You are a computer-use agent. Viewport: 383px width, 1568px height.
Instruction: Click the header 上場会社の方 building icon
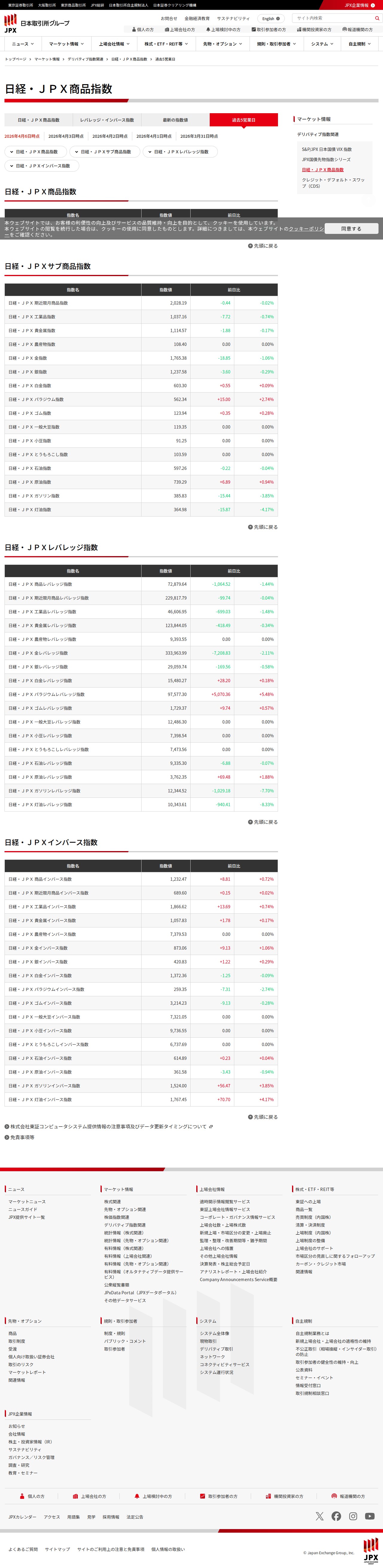(x=167, y=29)
